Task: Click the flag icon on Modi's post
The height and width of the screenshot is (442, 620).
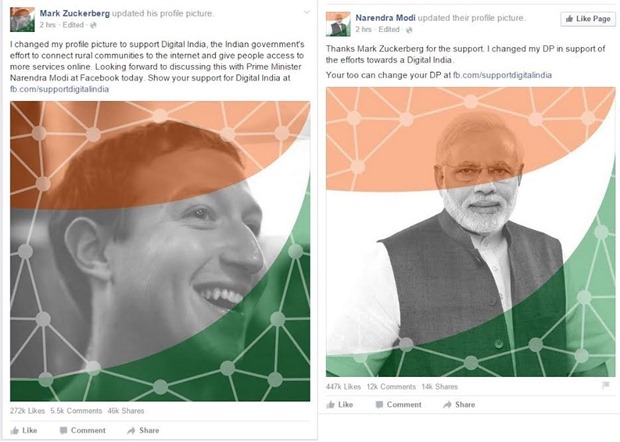Action: click(x=606, y=385)
